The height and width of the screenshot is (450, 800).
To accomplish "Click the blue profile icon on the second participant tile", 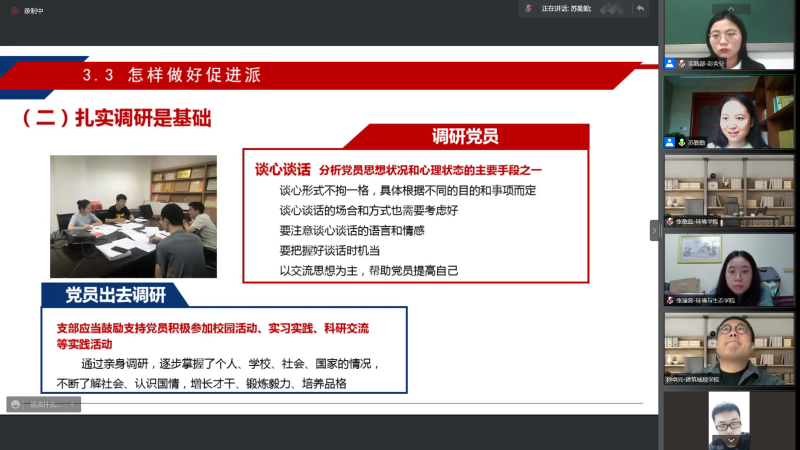I will (669, 142).
